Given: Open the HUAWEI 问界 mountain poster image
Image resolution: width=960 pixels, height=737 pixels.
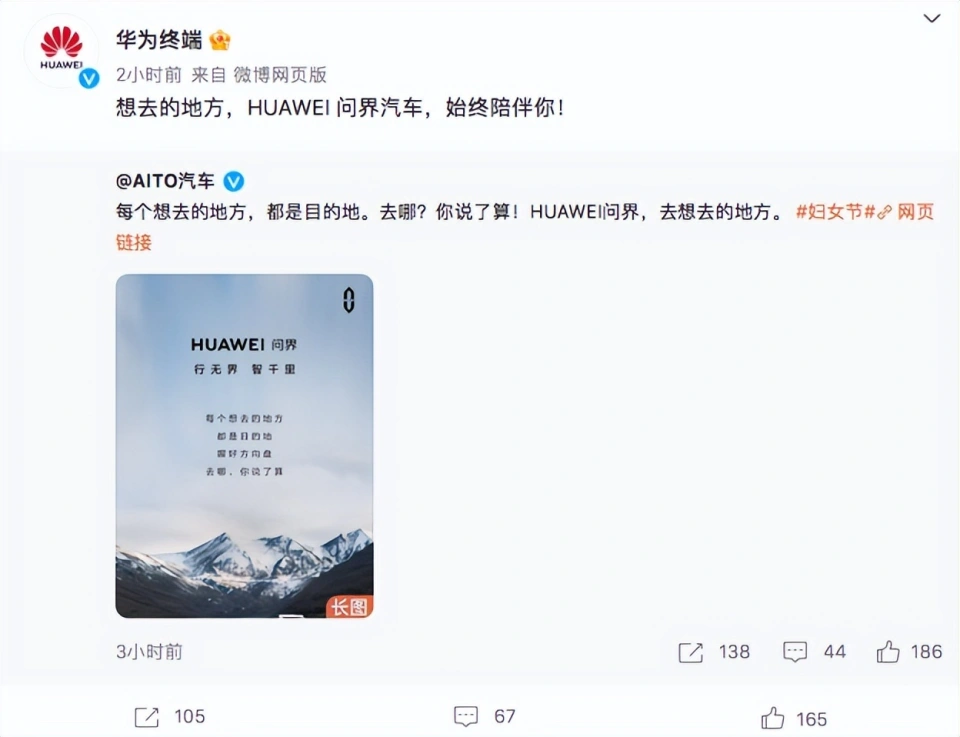Looking at the screenshot, I should (x=244, y=446).
